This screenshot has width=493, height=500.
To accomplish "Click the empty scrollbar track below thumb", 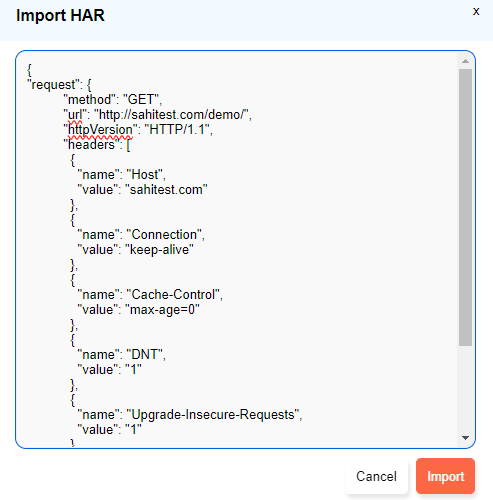I will [x=465, y=388].
